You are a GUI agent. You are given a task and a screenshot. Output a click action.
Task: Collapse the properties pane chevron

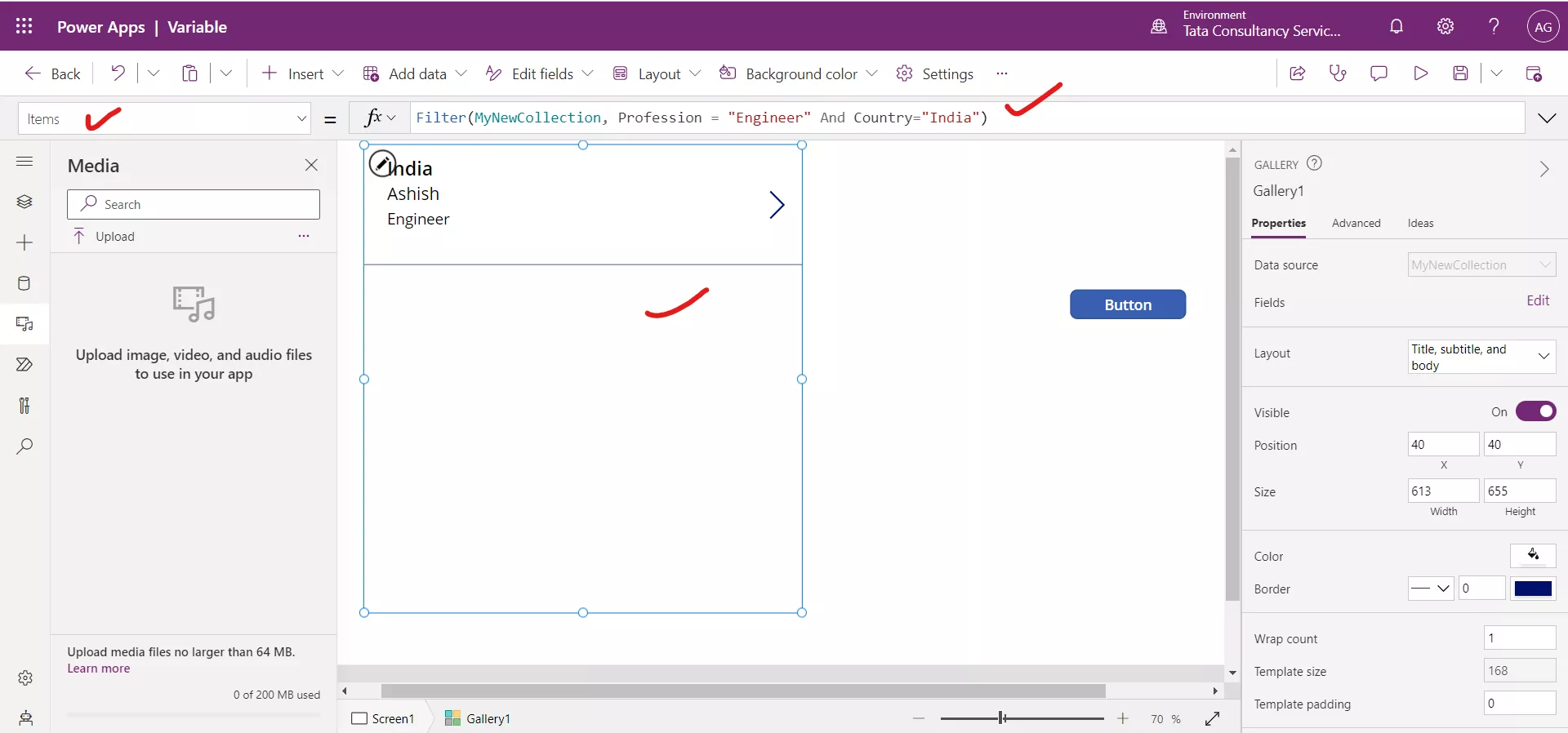tap(1544, 169)
